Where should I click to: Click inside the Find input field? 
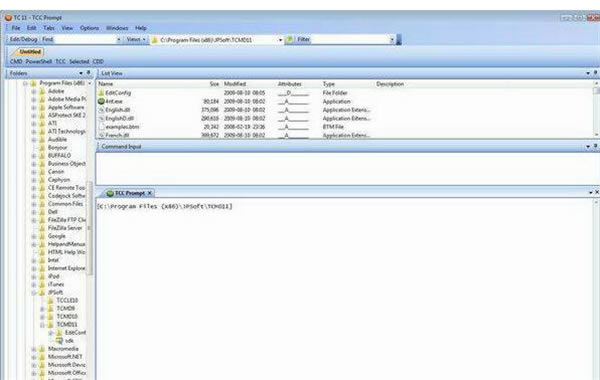(85, 39)
